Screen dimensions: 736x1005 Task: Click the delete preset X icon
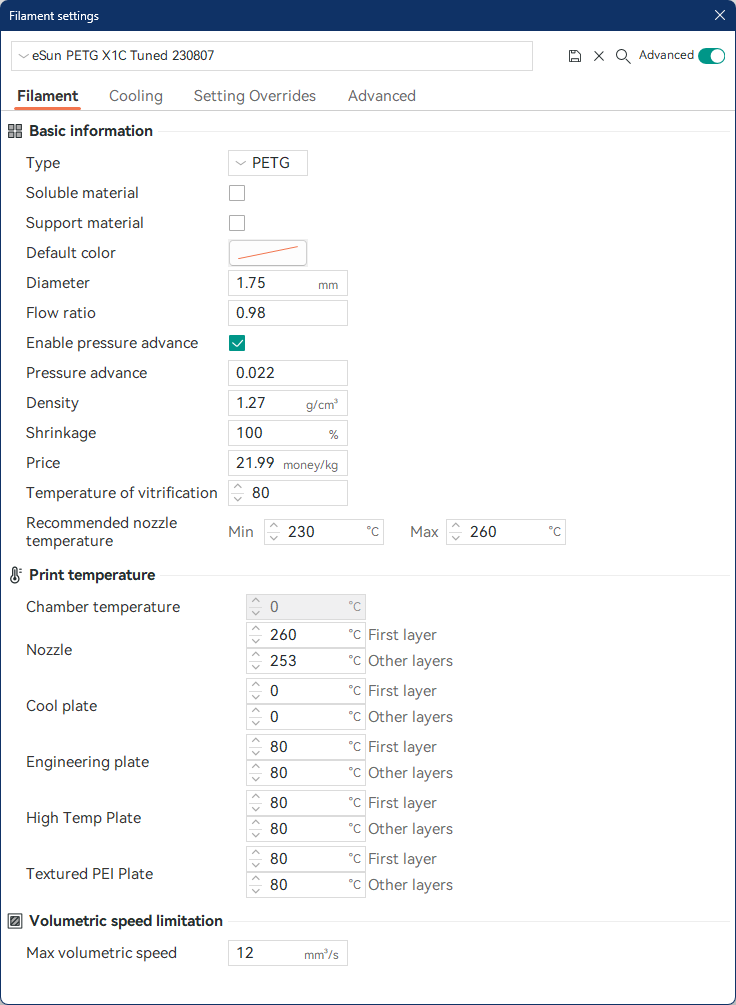coord(599,56)
